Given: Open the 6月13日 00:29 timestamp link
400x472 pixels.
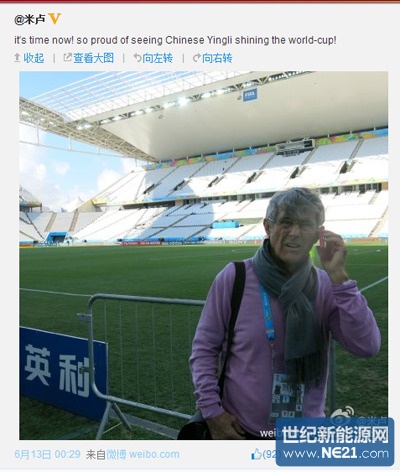Looking at the screenshot, I should [47, 454].
